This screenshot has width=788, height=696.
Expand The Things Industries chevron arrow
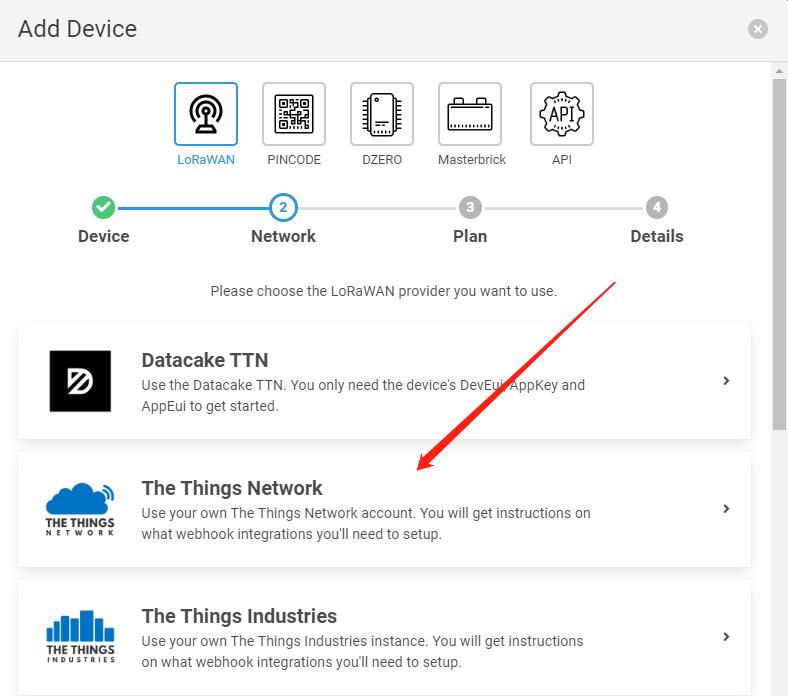pyautogui.click(x=726, y=637)
